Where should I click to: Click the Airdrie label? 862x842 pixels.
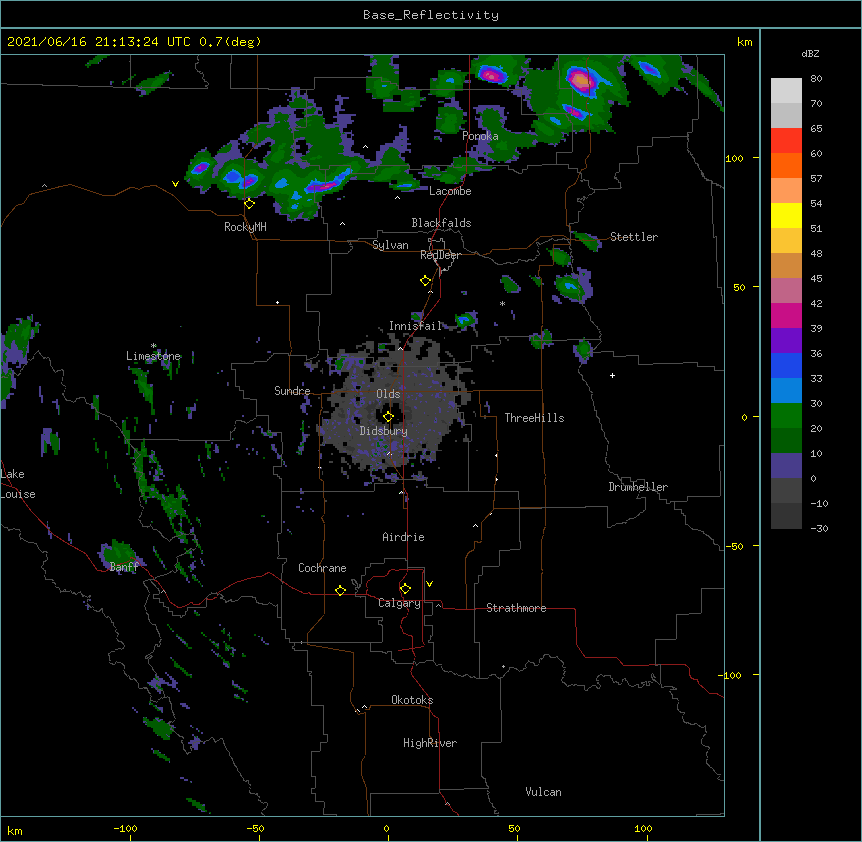coord(404,537)
